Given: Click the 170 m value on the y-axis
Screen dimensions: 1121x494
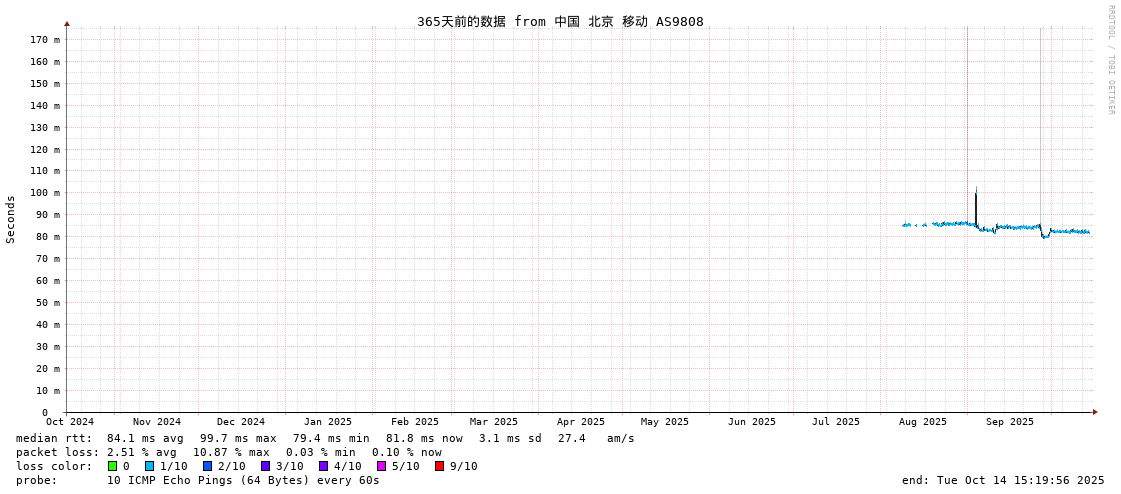Looking at the screenshot, I should coord(44,40).
